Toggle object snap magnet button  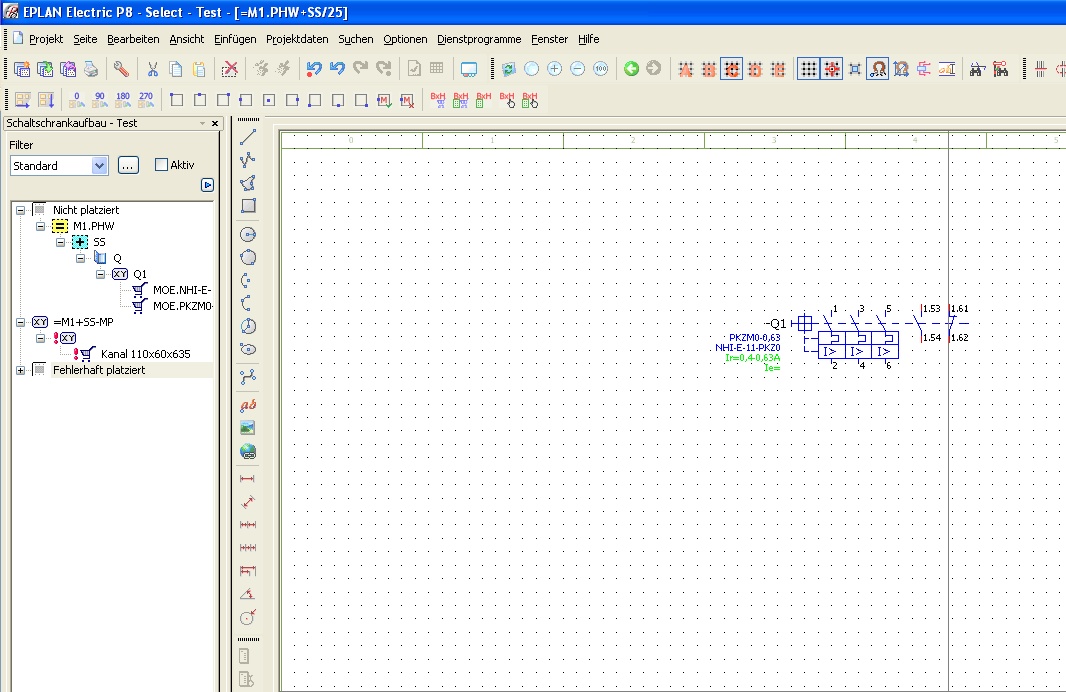[x=878, y=69]
